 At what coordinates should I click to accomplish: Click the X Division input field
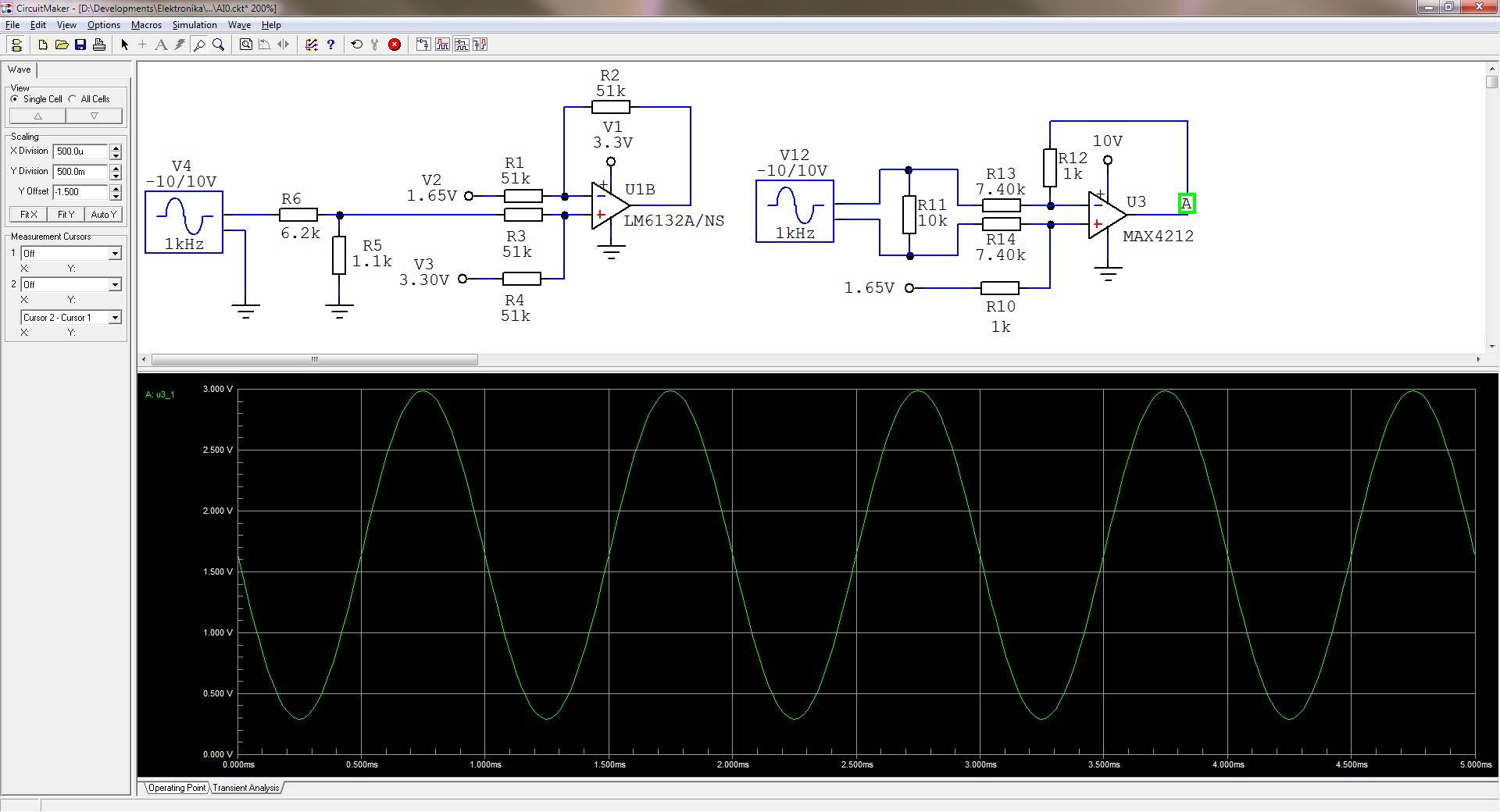[81, 151]
